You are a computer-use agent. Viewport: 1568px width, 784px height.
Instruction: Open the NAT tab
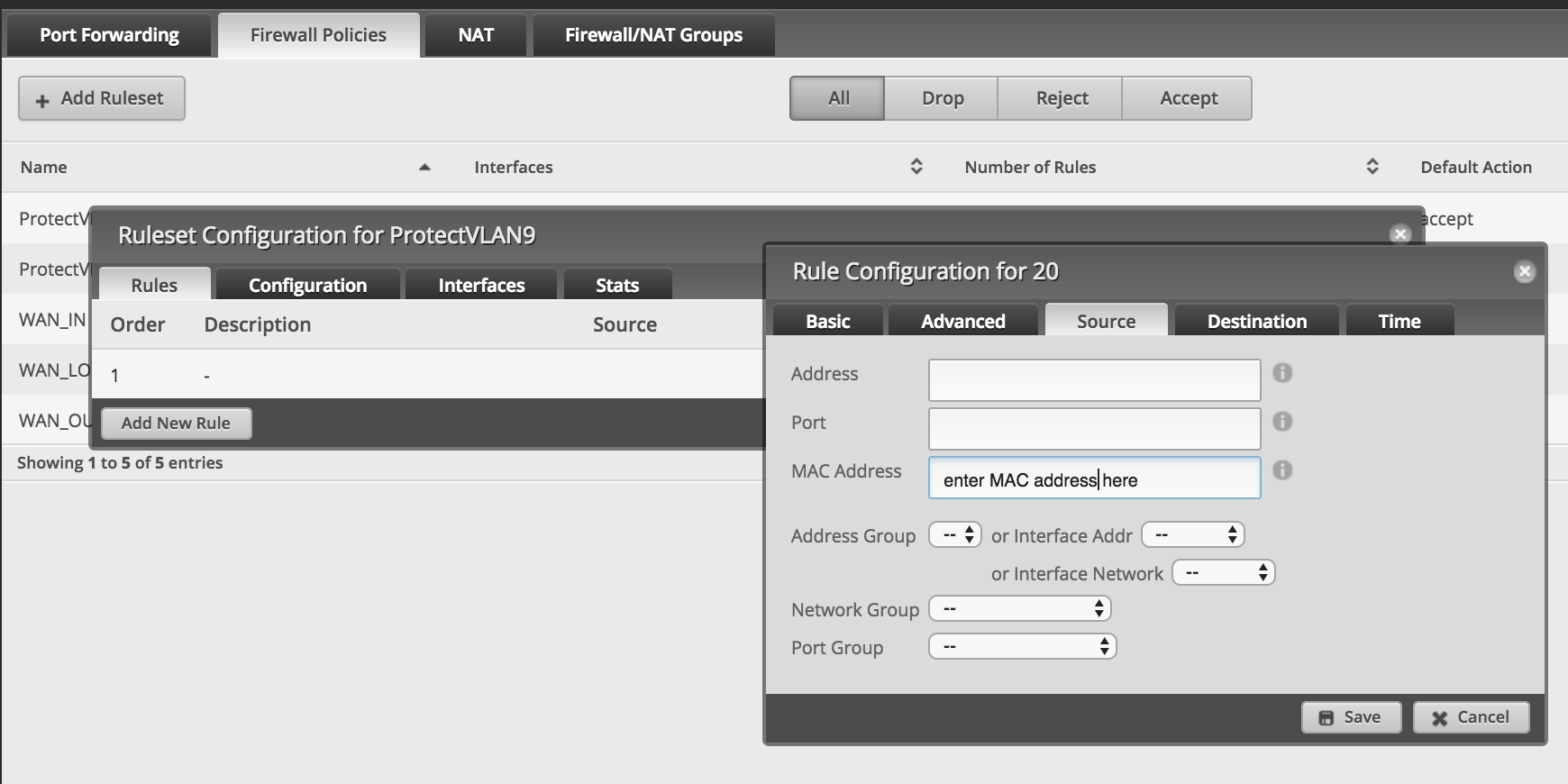point(475,35)
